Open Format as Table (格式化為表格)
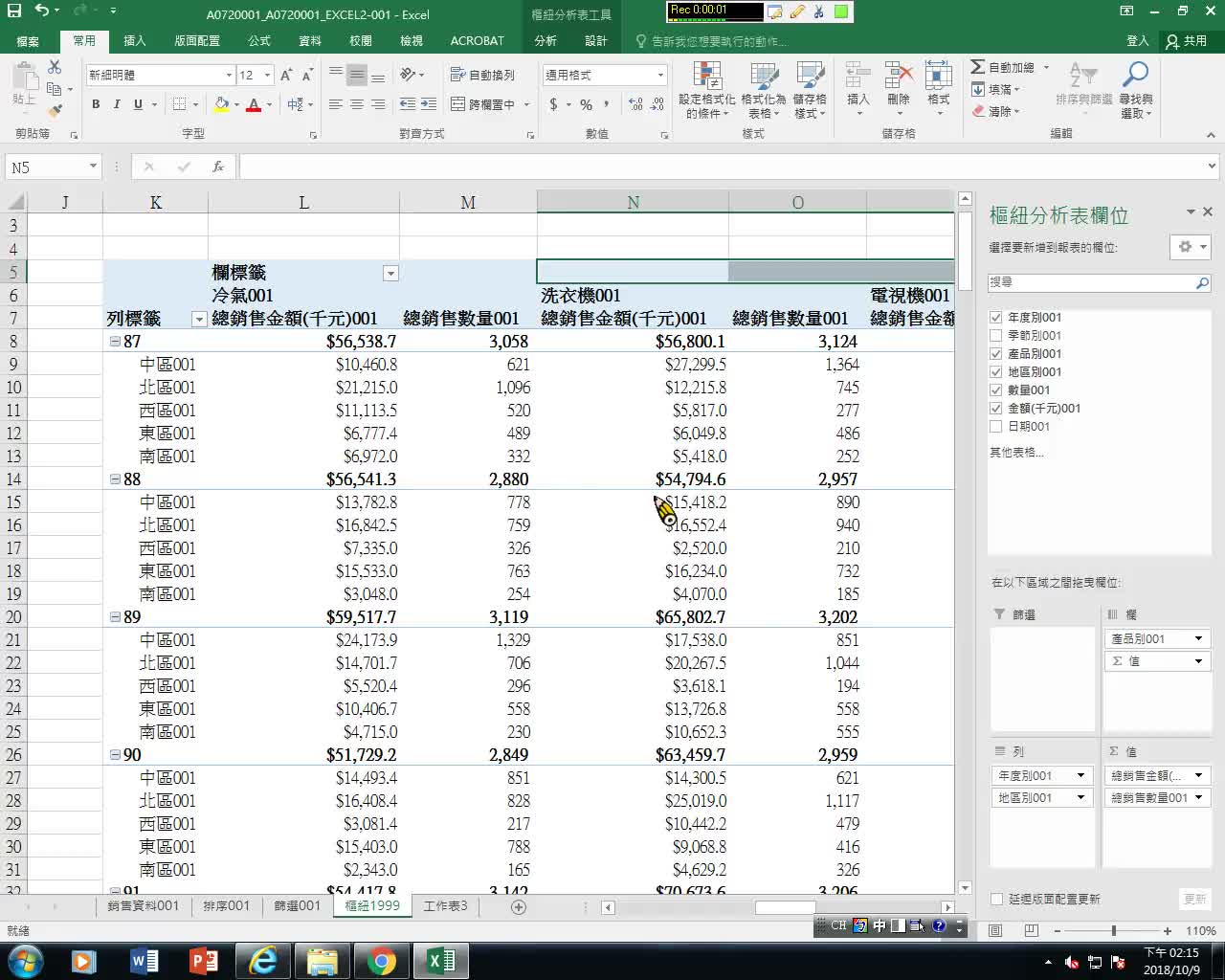Viewport: 1225px width, 980px height. 763,92
